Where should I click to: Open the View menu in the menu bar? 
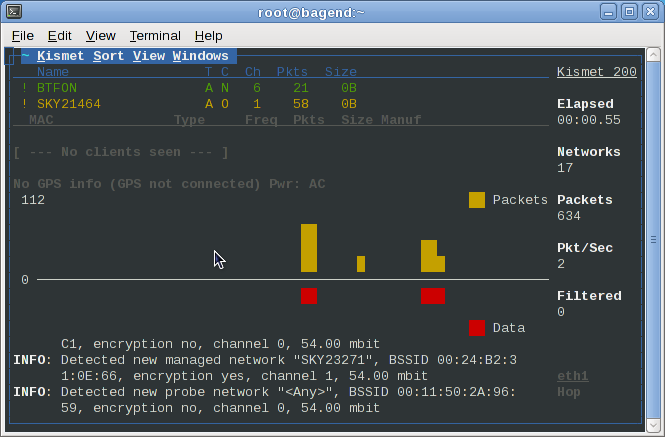pos(101,36)
